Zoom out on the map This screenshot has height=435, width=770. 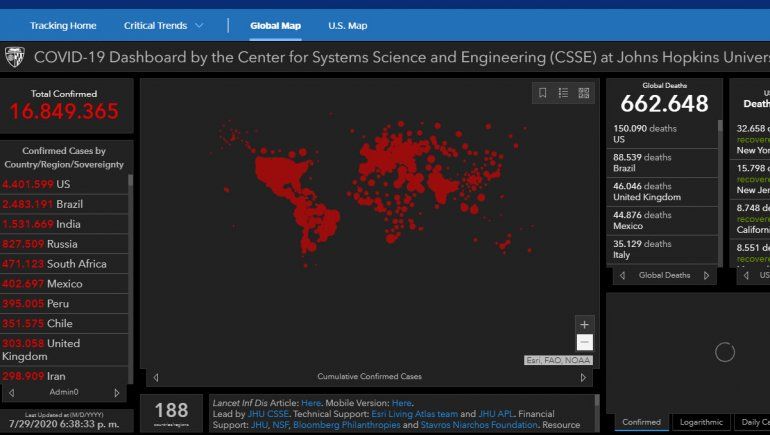(x=585, y=343)
